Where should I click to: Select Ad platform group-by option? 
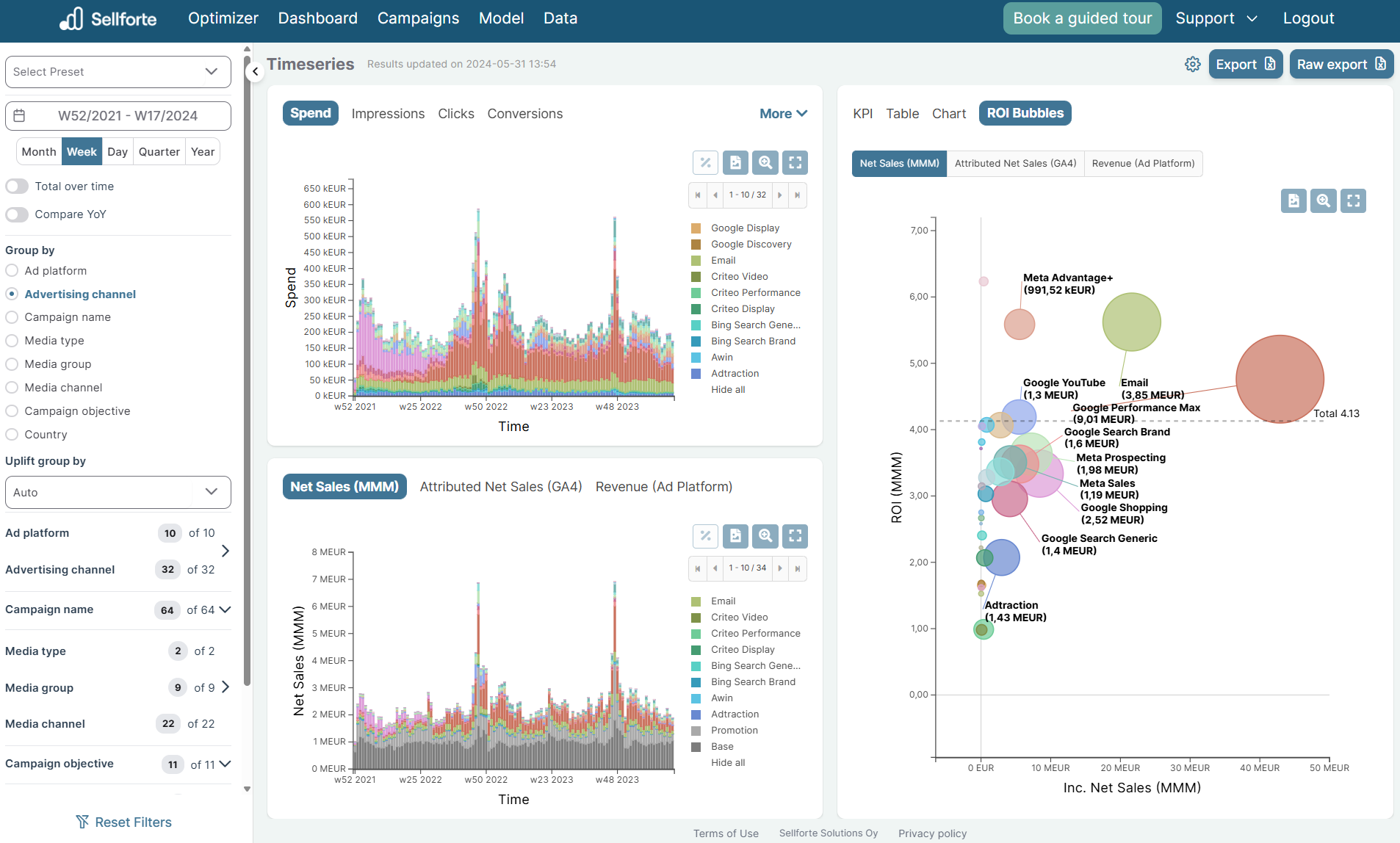pos(12,271)
